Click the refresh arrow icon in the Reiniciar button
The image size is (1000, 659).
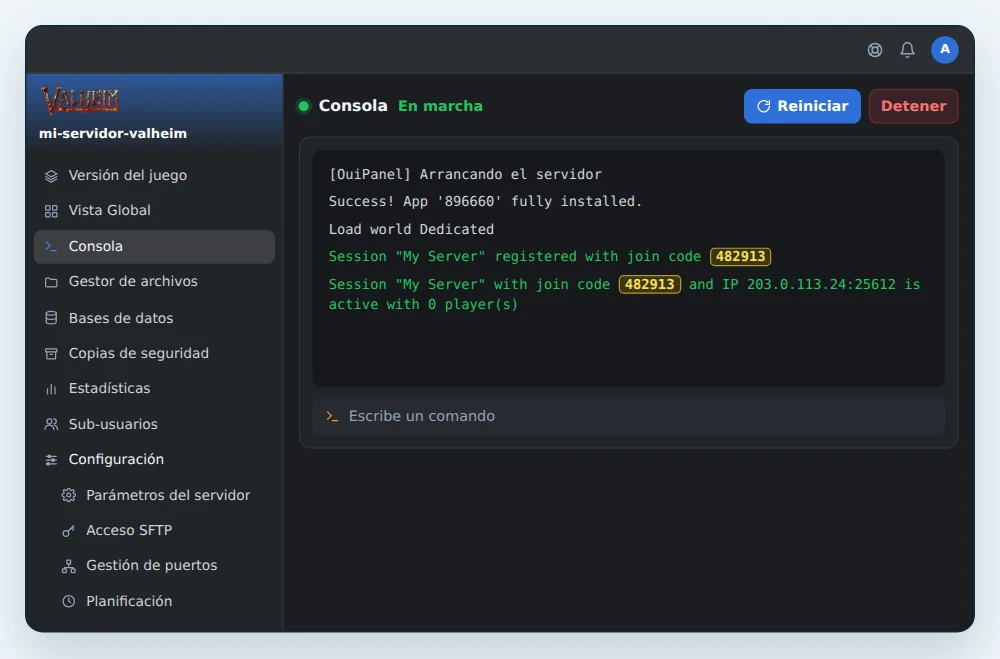[x=763, y=106]
